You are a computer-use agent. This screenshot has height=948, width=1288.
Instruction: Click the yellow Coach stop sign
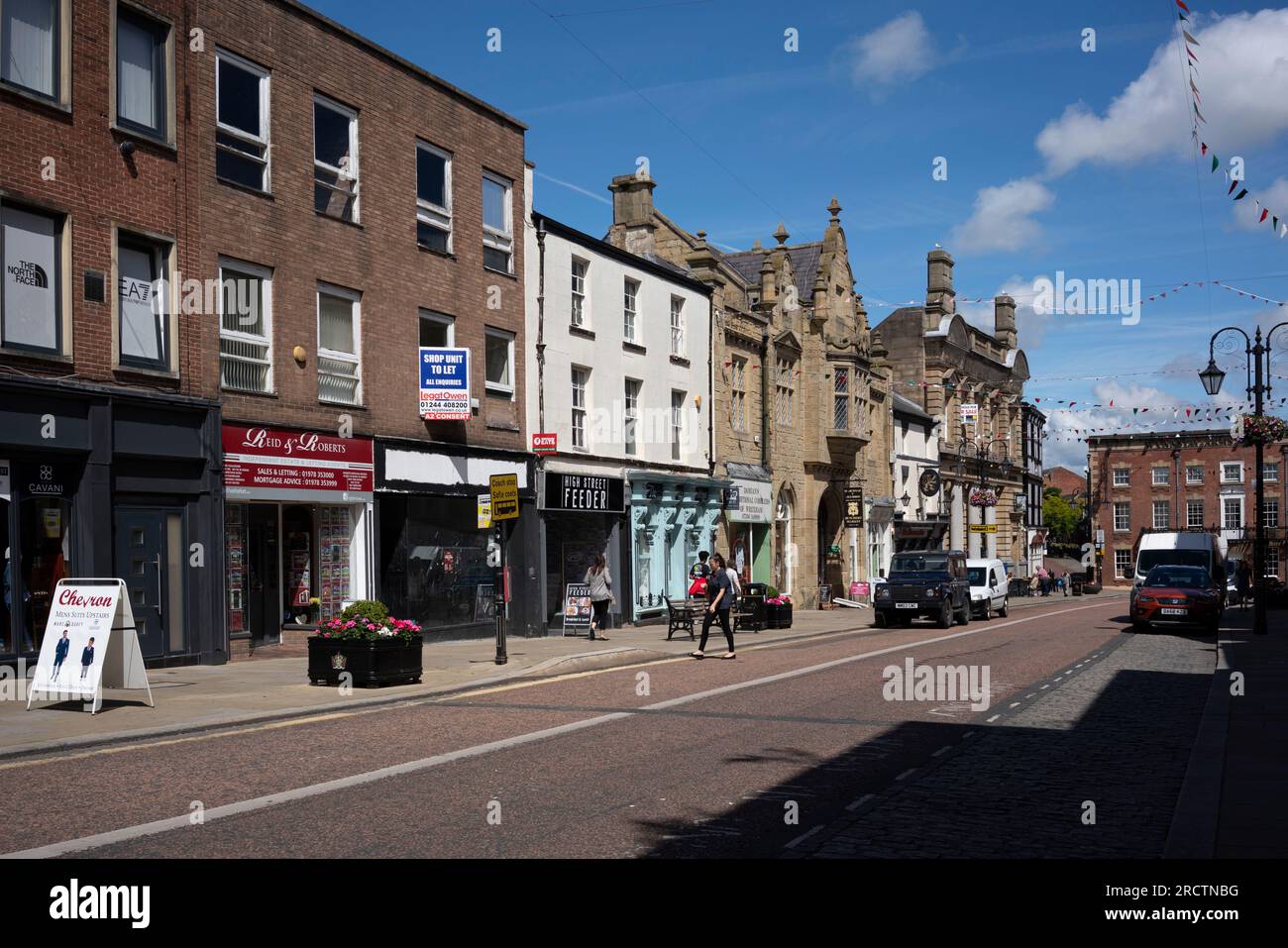coord(503,496)
